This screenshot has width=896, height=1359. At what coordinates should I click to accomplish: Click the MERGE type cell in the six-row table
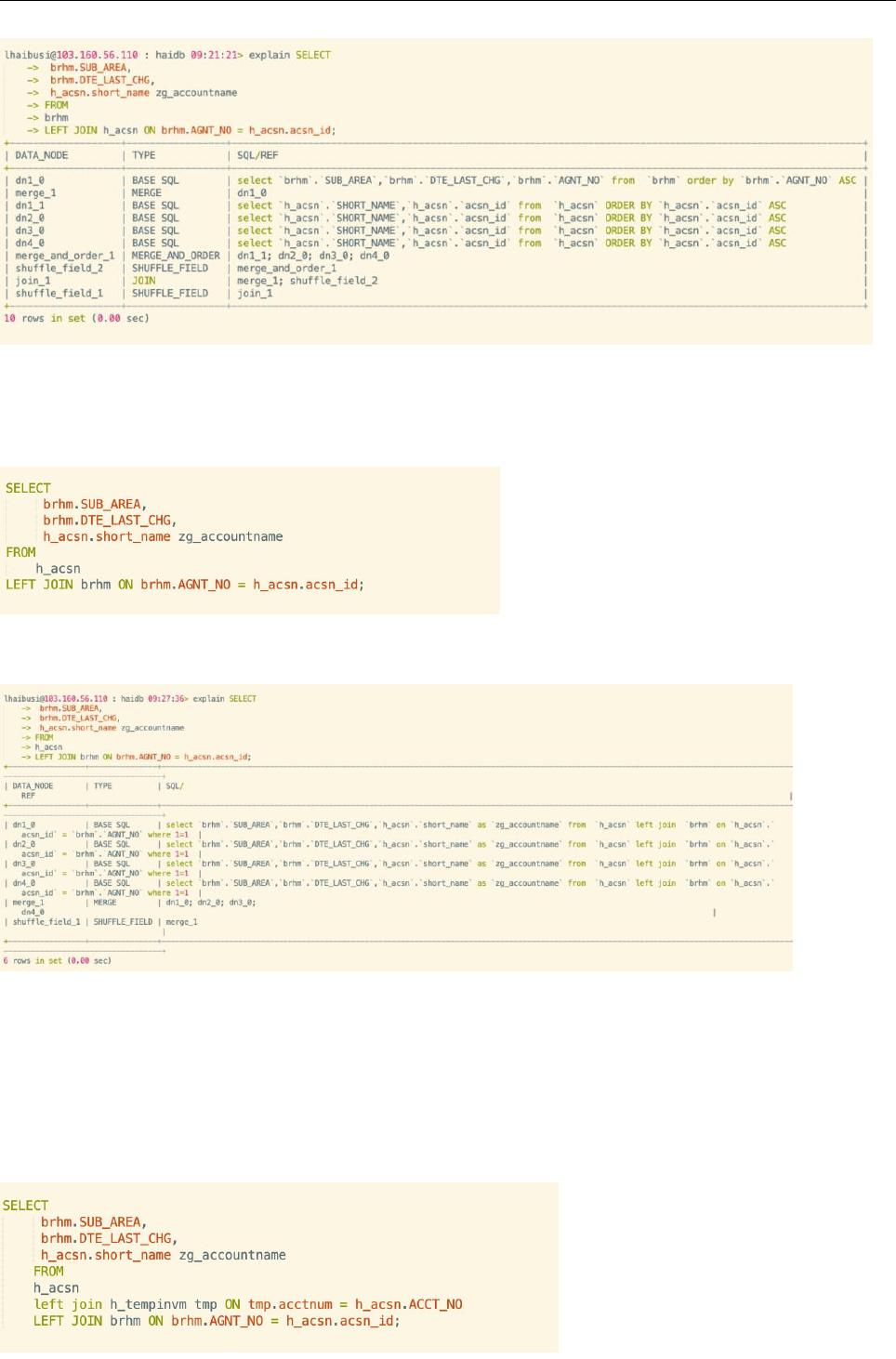point(105,903)
